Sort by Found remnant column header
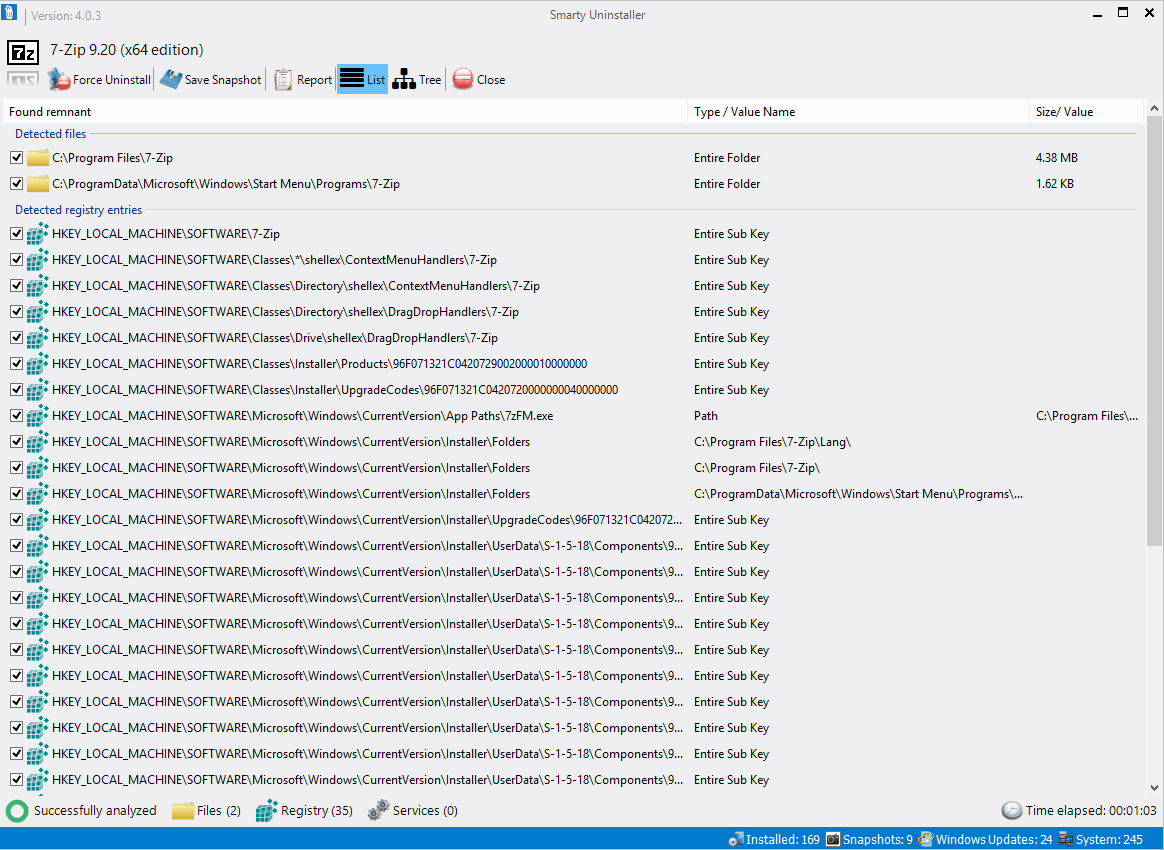1164x850 pixels. pyautogui.click(x=345, y=111)
